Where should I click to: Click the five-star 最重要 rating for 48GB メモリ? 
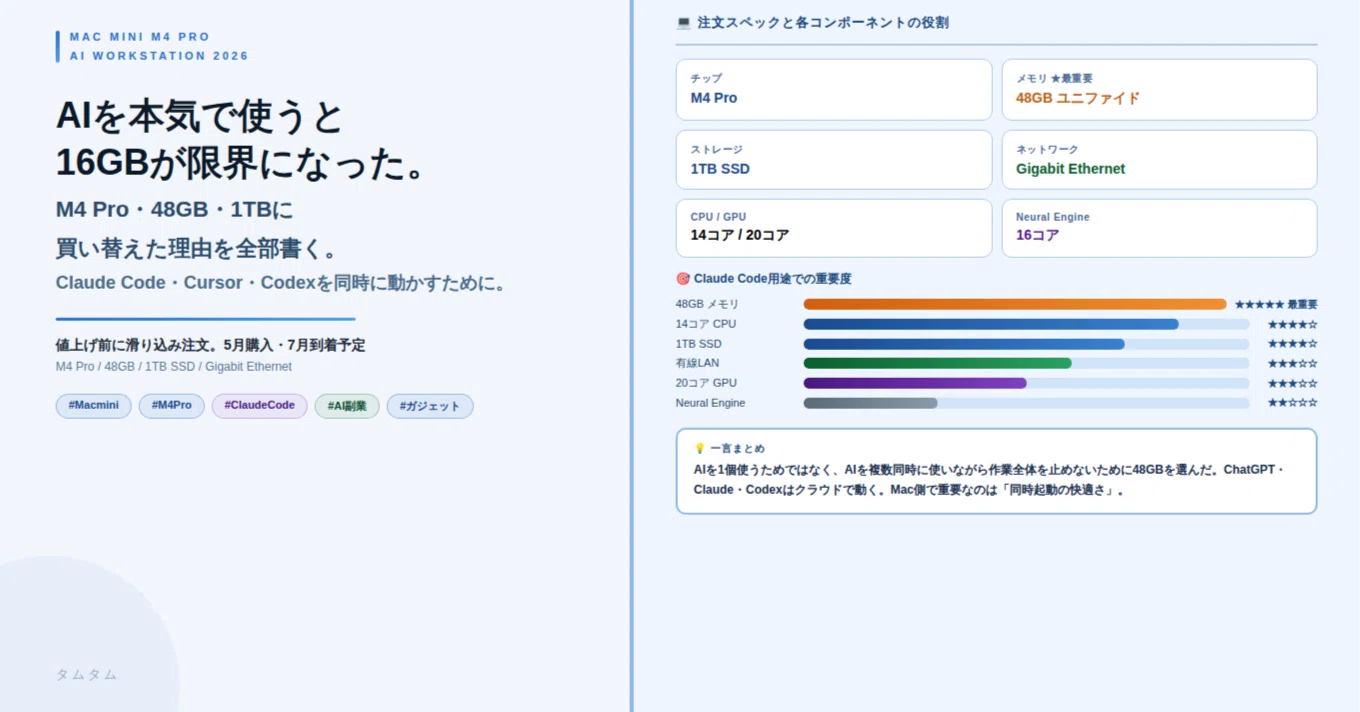pyautogui.click(x=1276, y=304)
